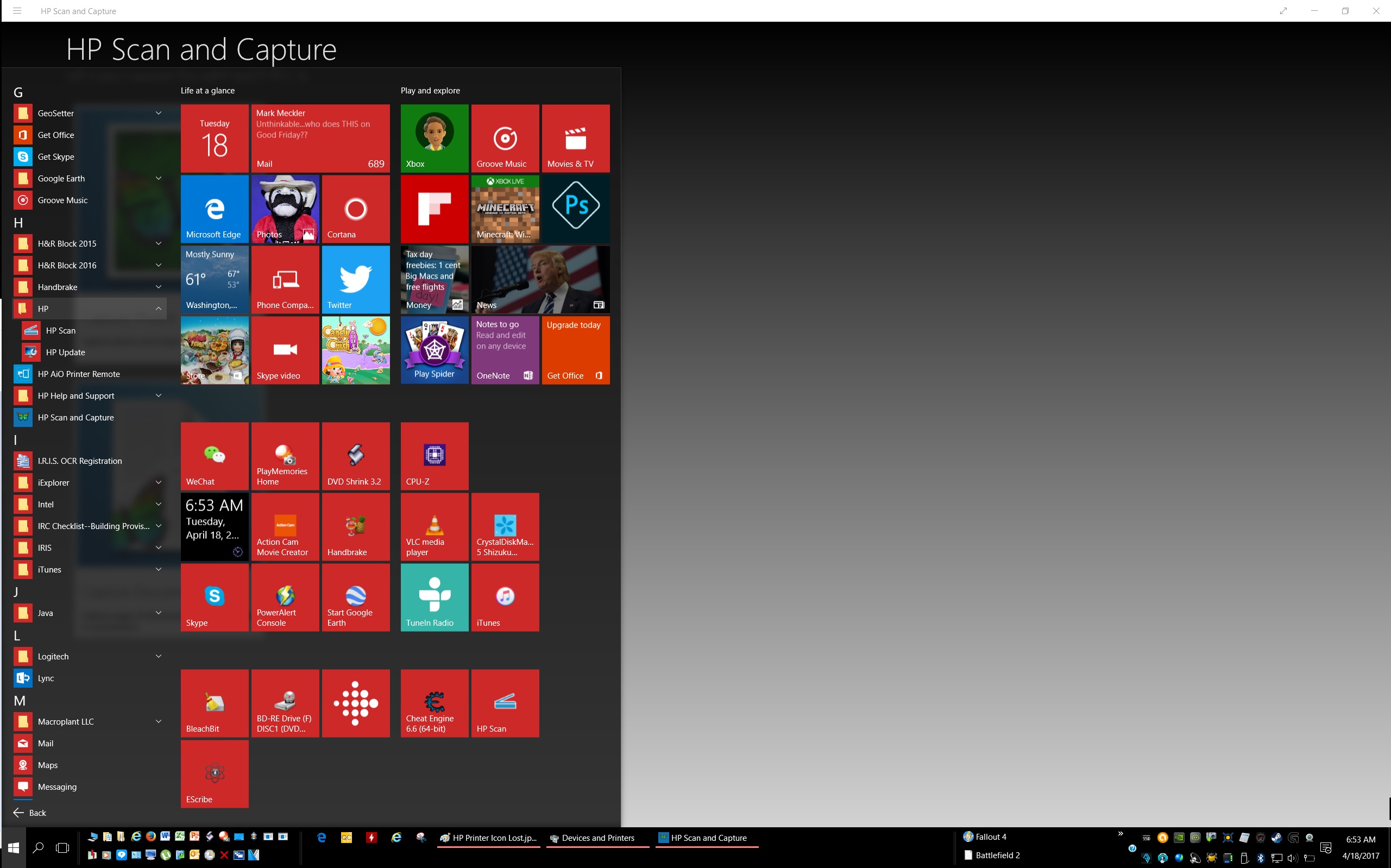Open the CPU-Z tile
1391x868 pixels.
point(434,456)
